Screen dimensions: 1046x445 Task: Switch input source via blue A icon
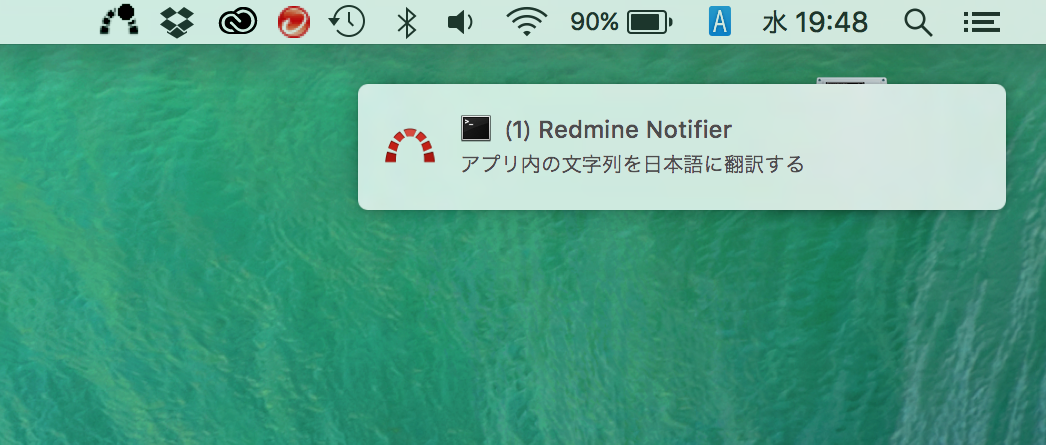(x=720, y=22)
